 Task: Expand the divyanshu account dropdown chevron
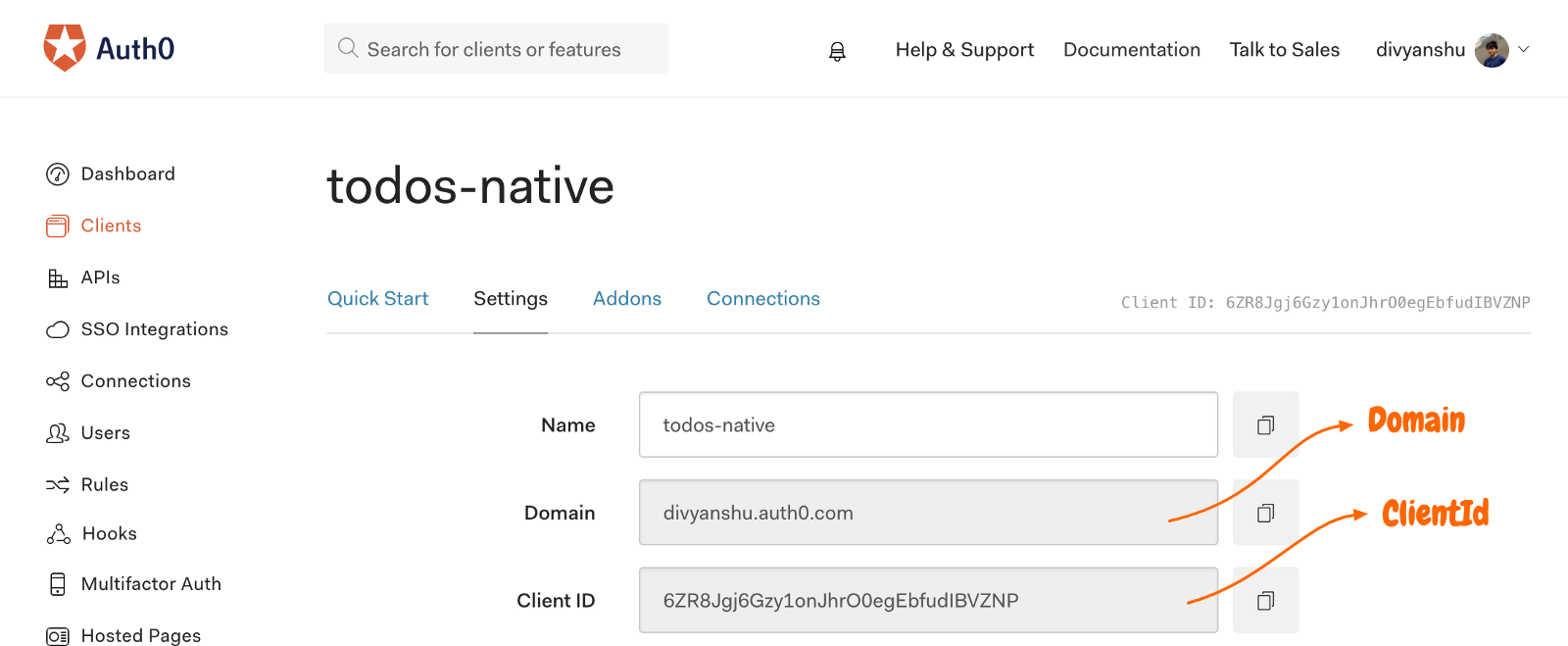pyautogui.click(x=1524, y=49)
